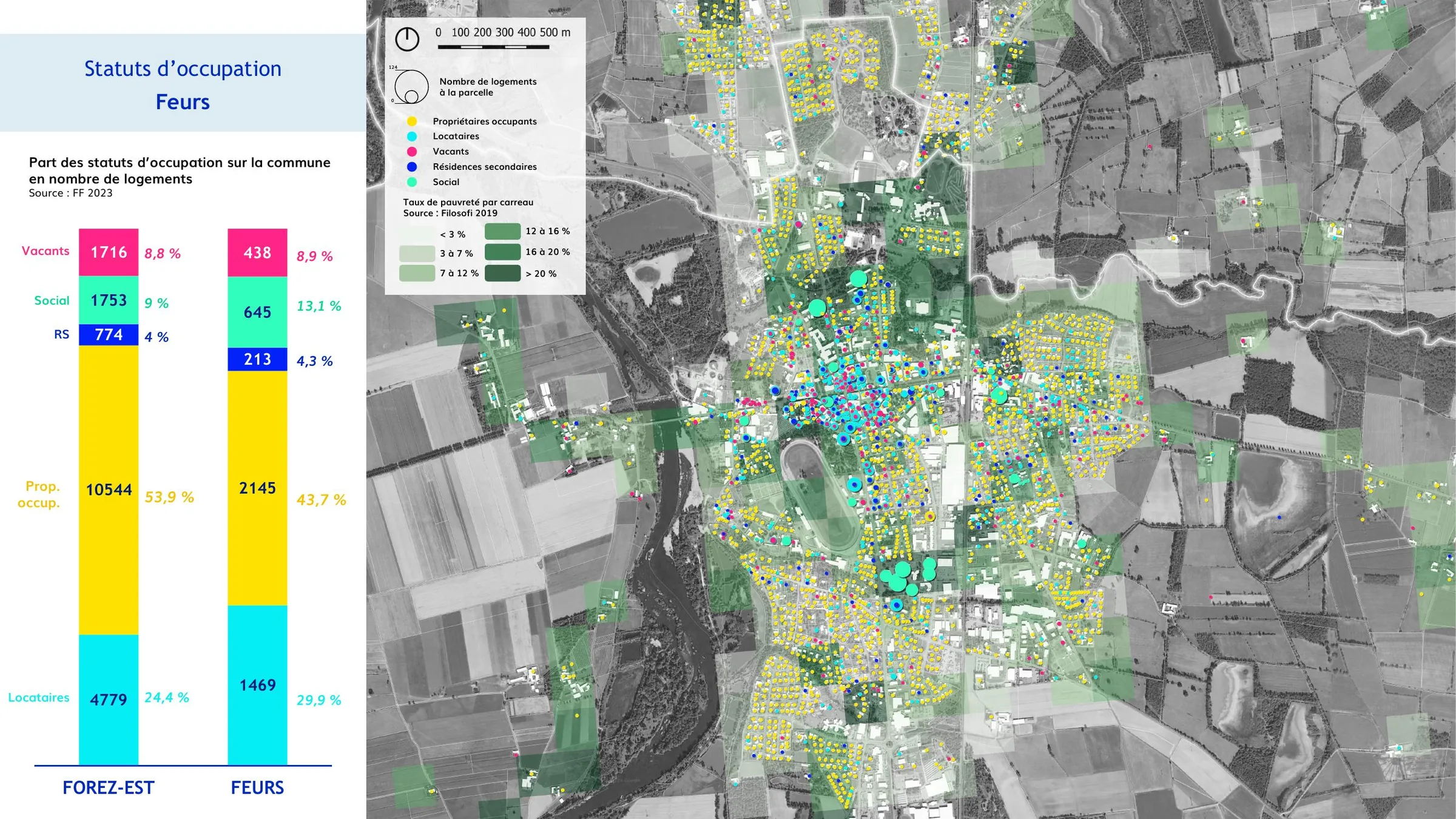Click the nested circles parcel-size symbol
The width and height of the screenshot is (1456, 819).
(x=411, y=86)
